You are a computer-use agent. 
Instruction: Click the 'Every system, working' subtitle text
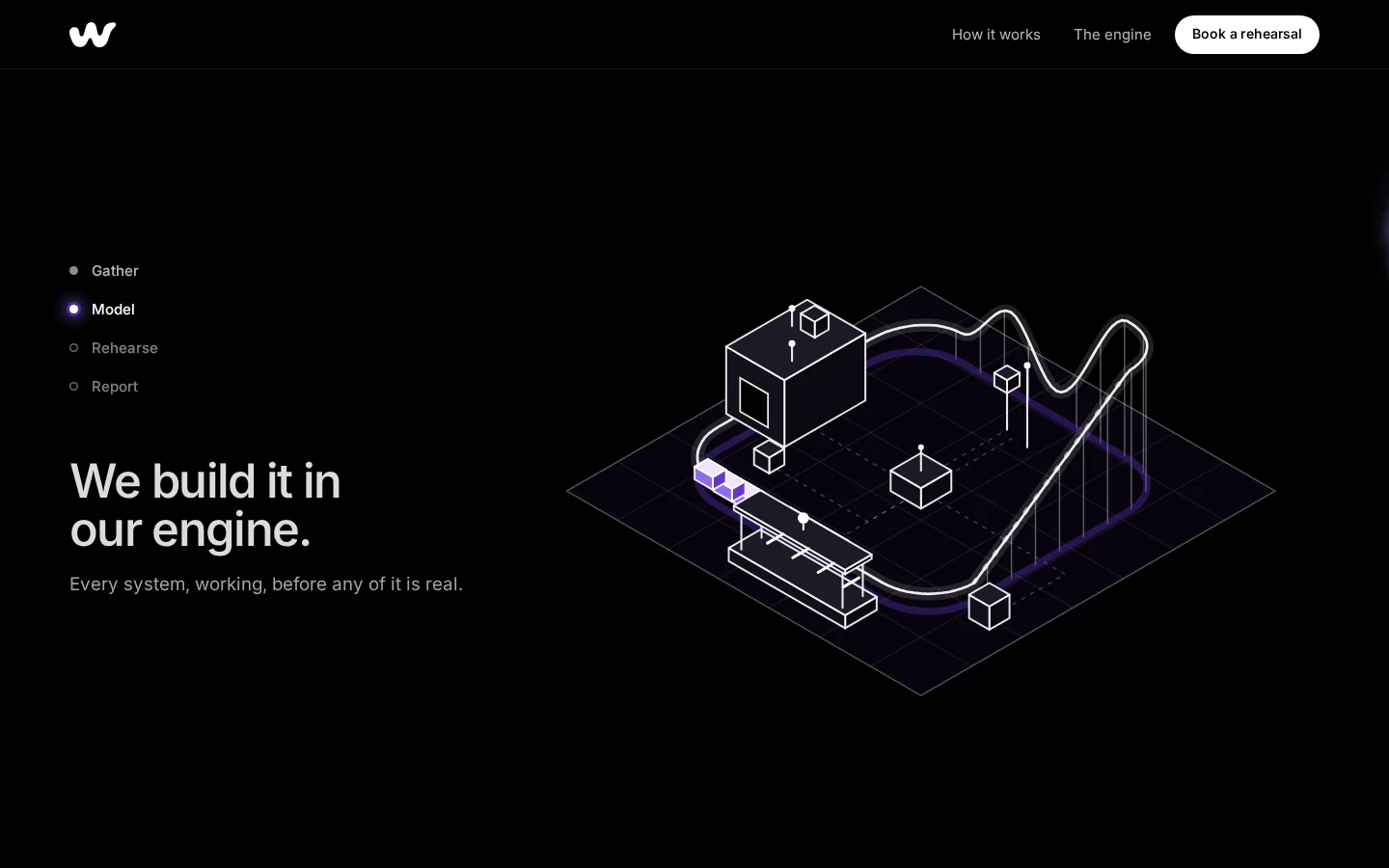pyautogui.click(x=266, y=584)
